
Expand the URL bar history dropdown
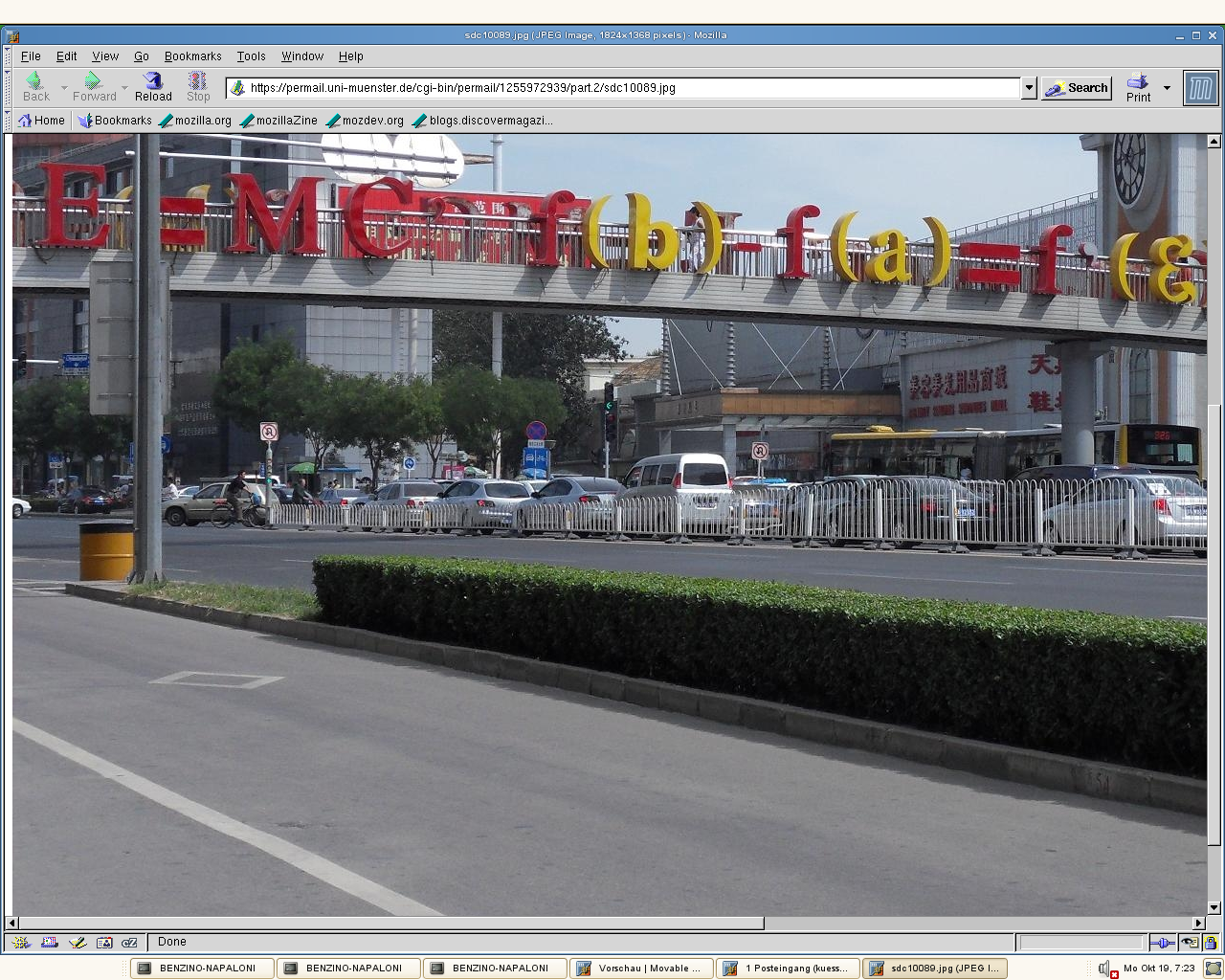[1030, 88]
